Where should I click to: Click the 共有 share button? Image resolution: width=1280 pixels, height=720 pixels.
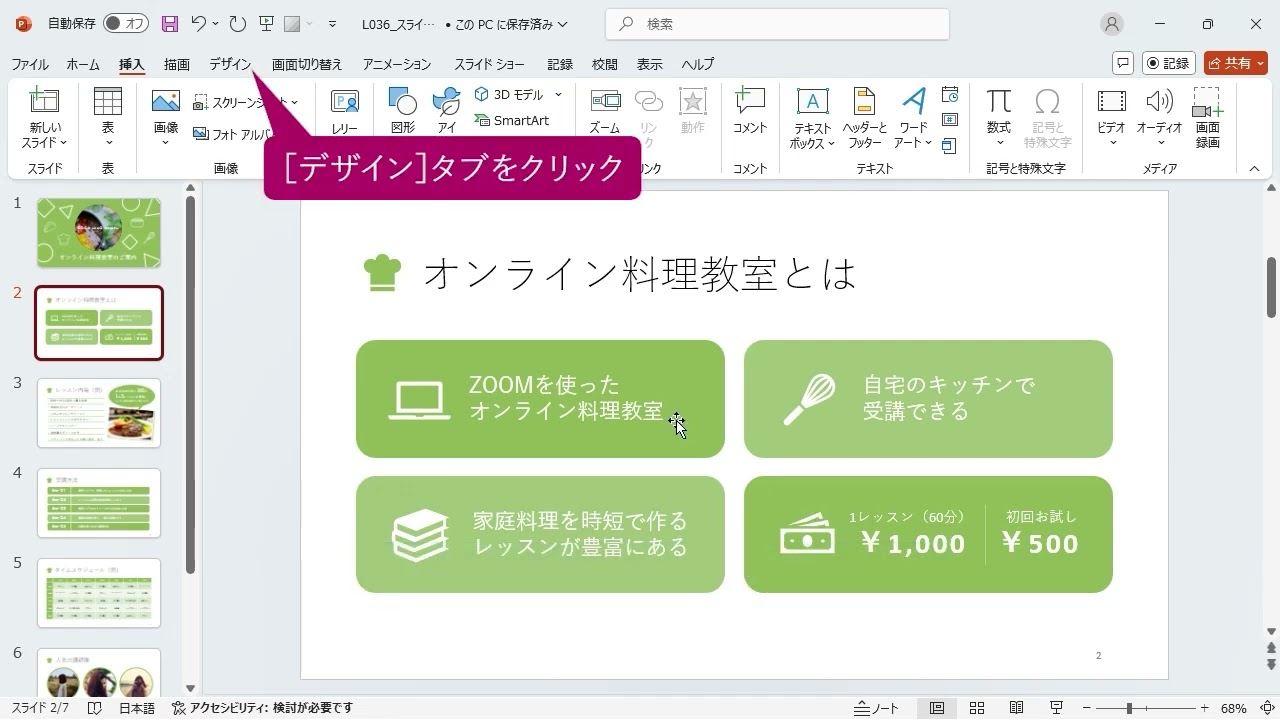[1235, 63]
